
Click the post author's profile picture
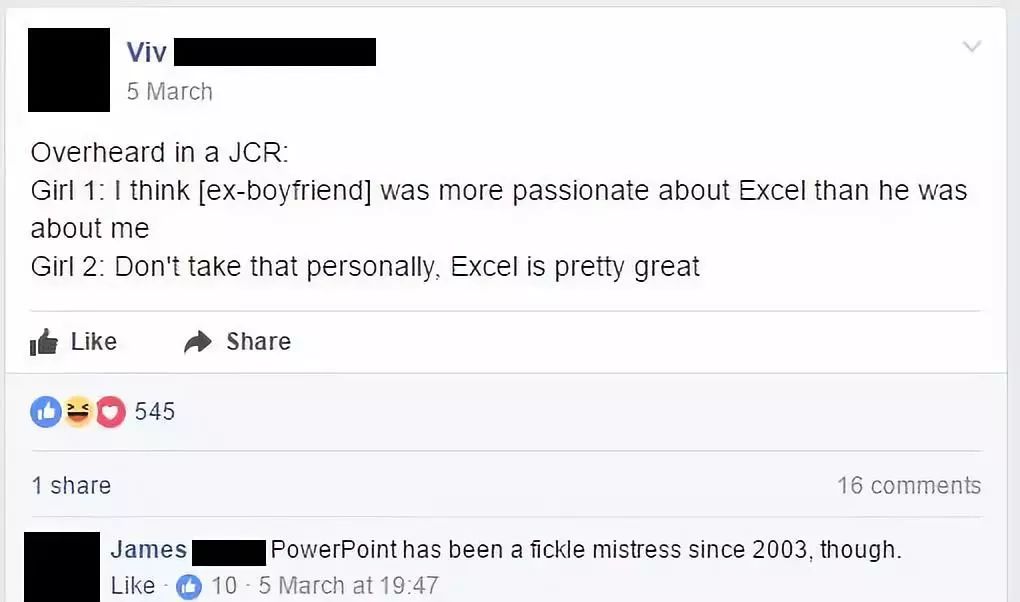click(68, 69)
